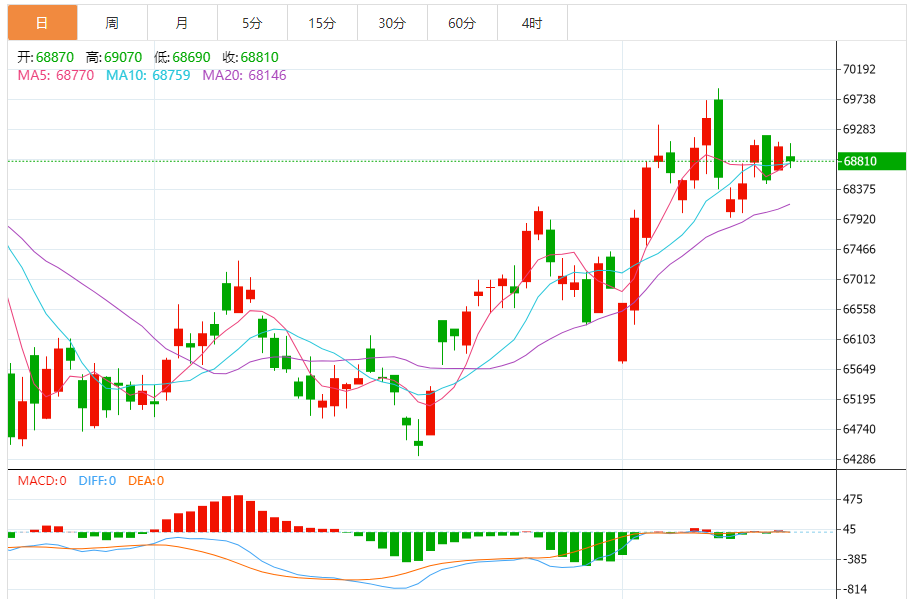Click the 66103 price axis label
This screenshot has width=913, height=599.
tap(859, 339)
